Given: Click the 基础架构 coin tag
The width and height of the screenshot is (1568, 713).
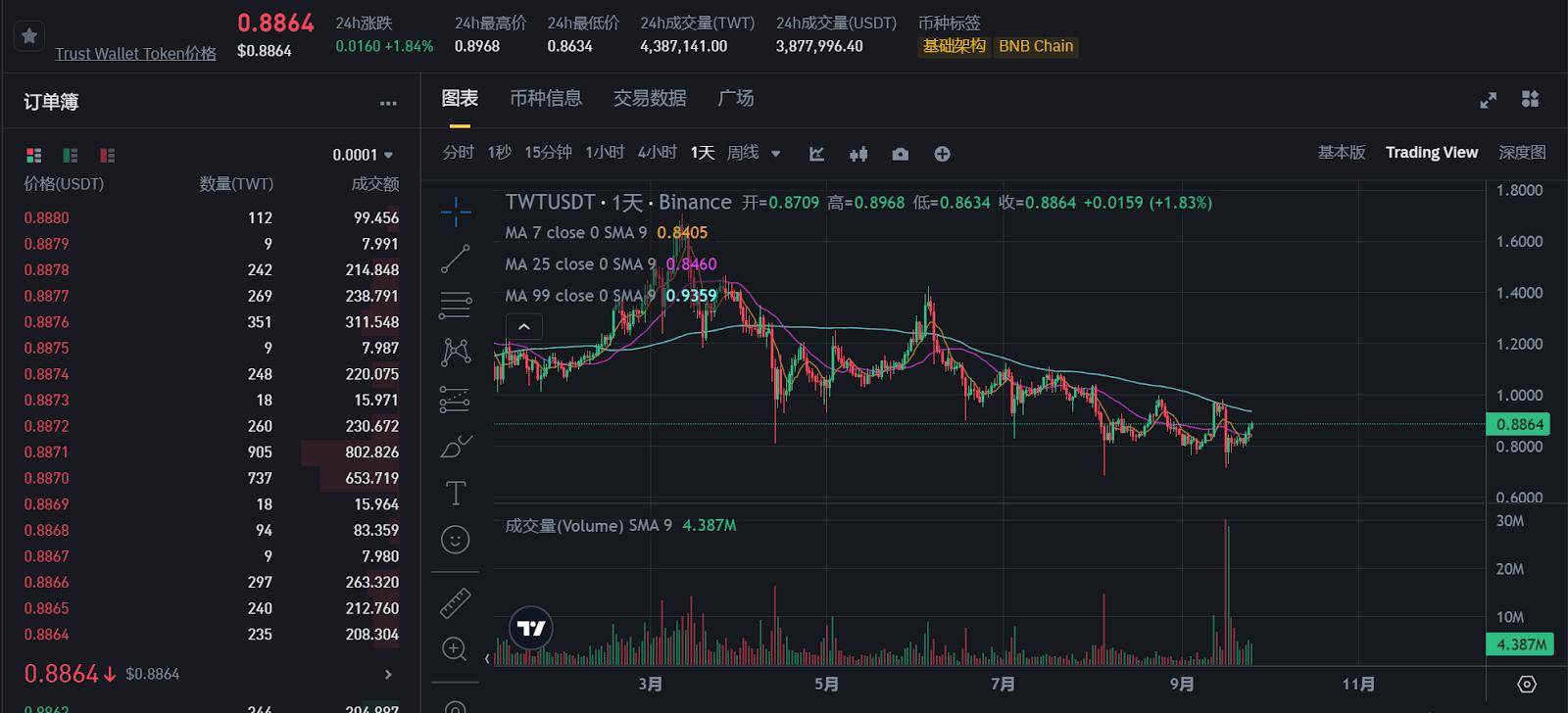Looking at the screenshot, I should coord(954,46).
